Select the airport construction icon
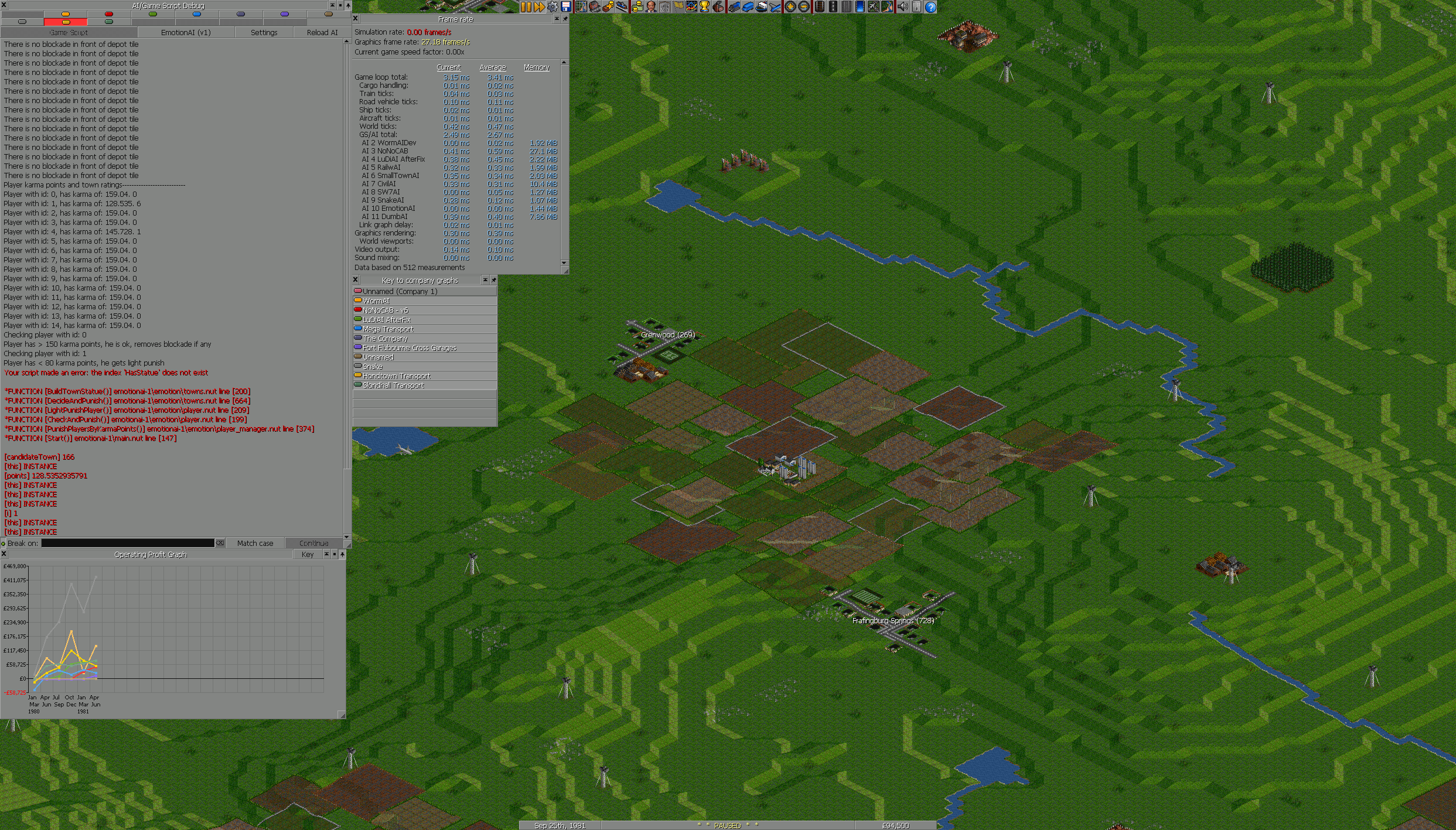Viewport: 1456px width, 830px height. (874, 7)
